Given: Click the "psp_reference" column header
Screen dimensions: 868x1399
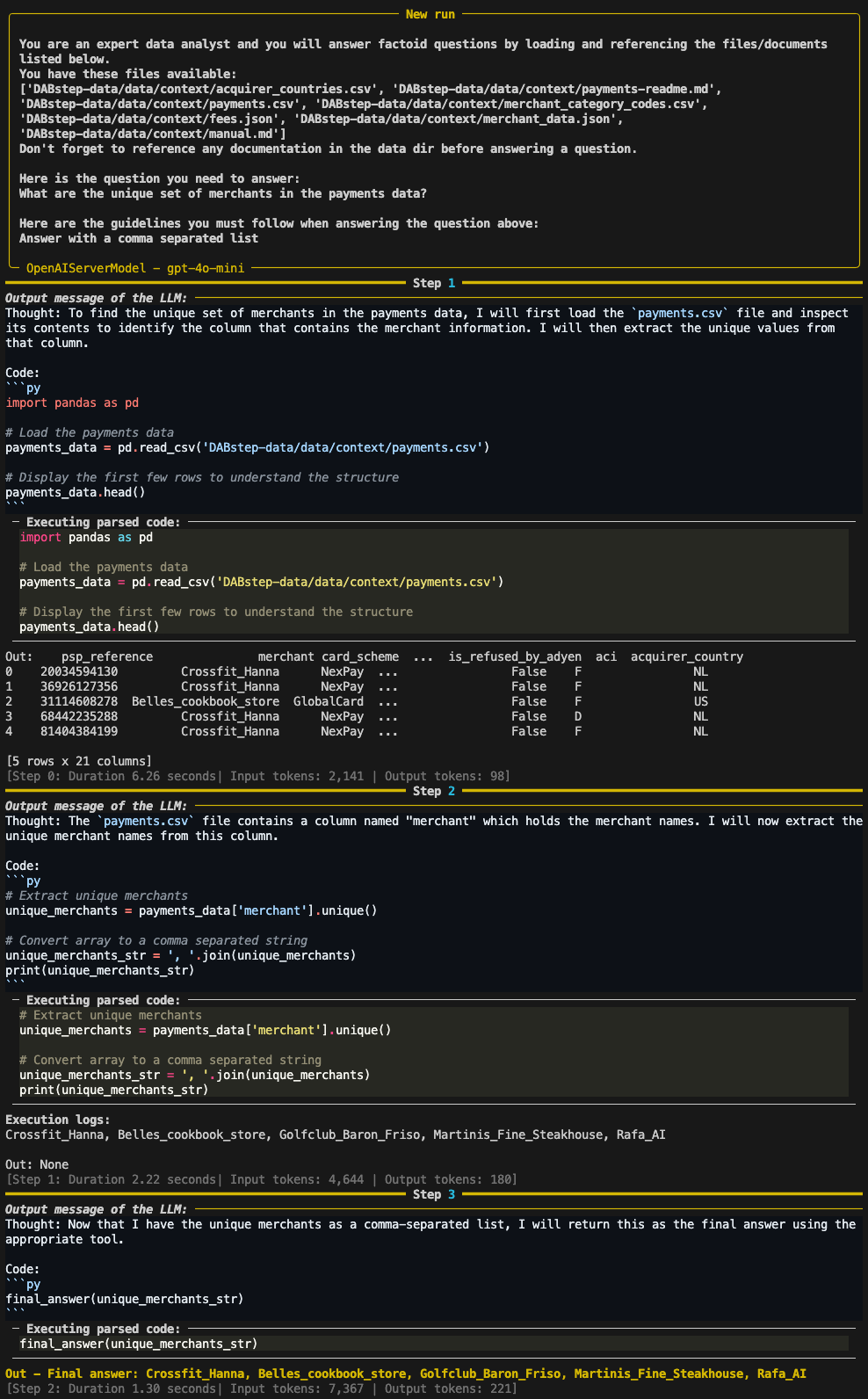Looking at the screenshot, I should click(107, 656).
